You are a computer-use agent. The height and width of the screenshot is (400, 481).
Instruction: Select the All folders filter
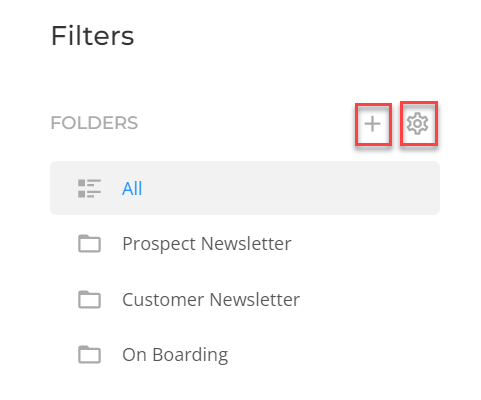(x=245, y=188)
